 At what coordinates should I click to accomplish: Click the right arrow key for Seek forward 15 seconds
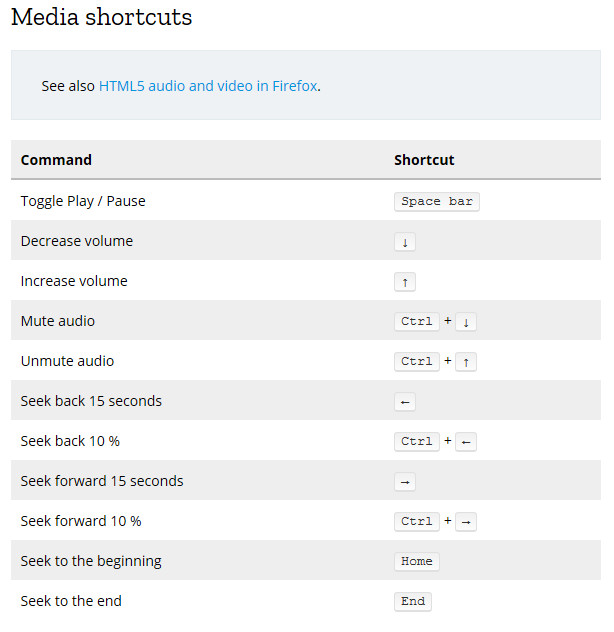coord(405,482)
